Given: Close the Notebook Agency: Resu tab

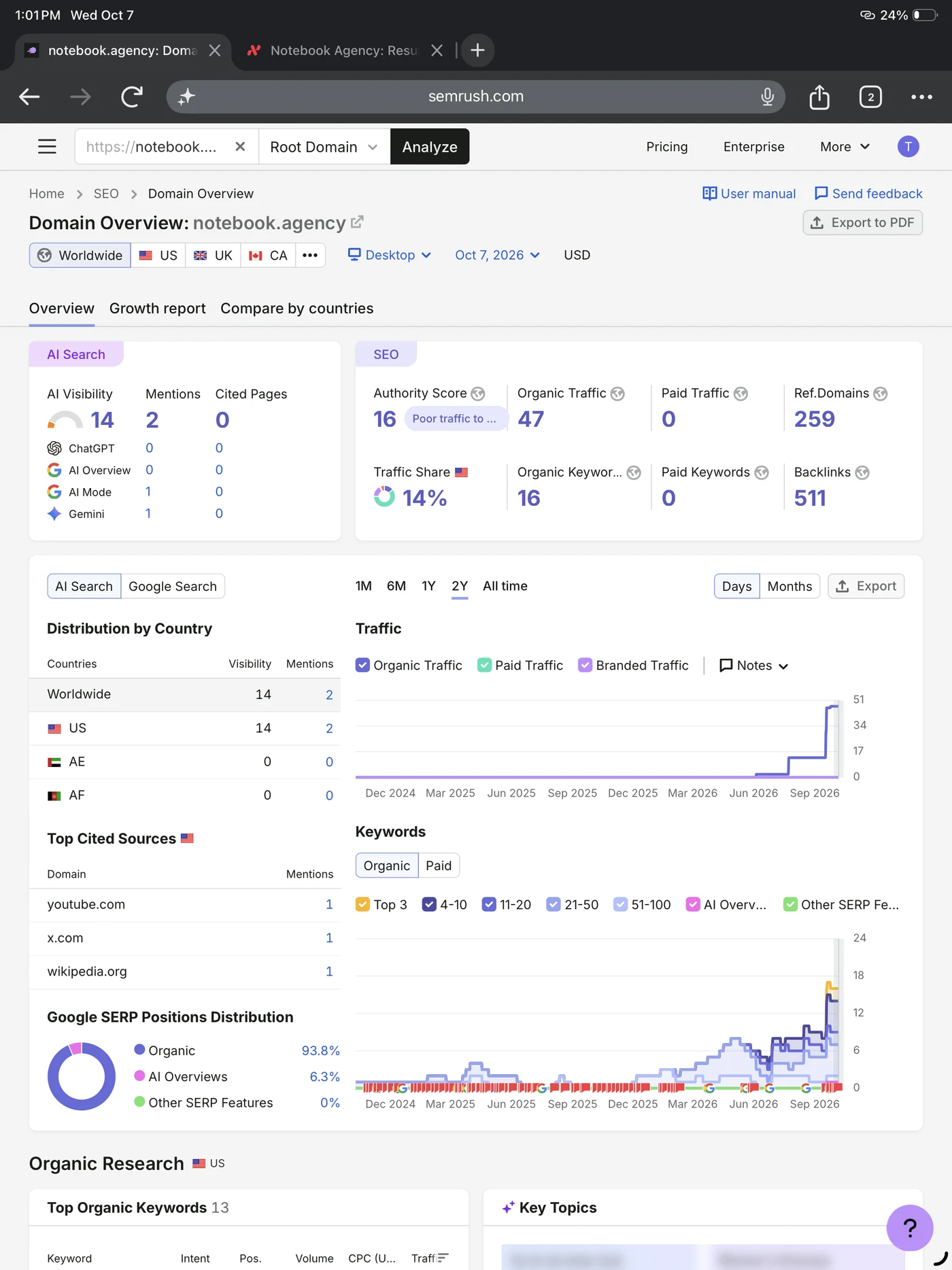Looking at the screenshot, I should tap(437, 50).
